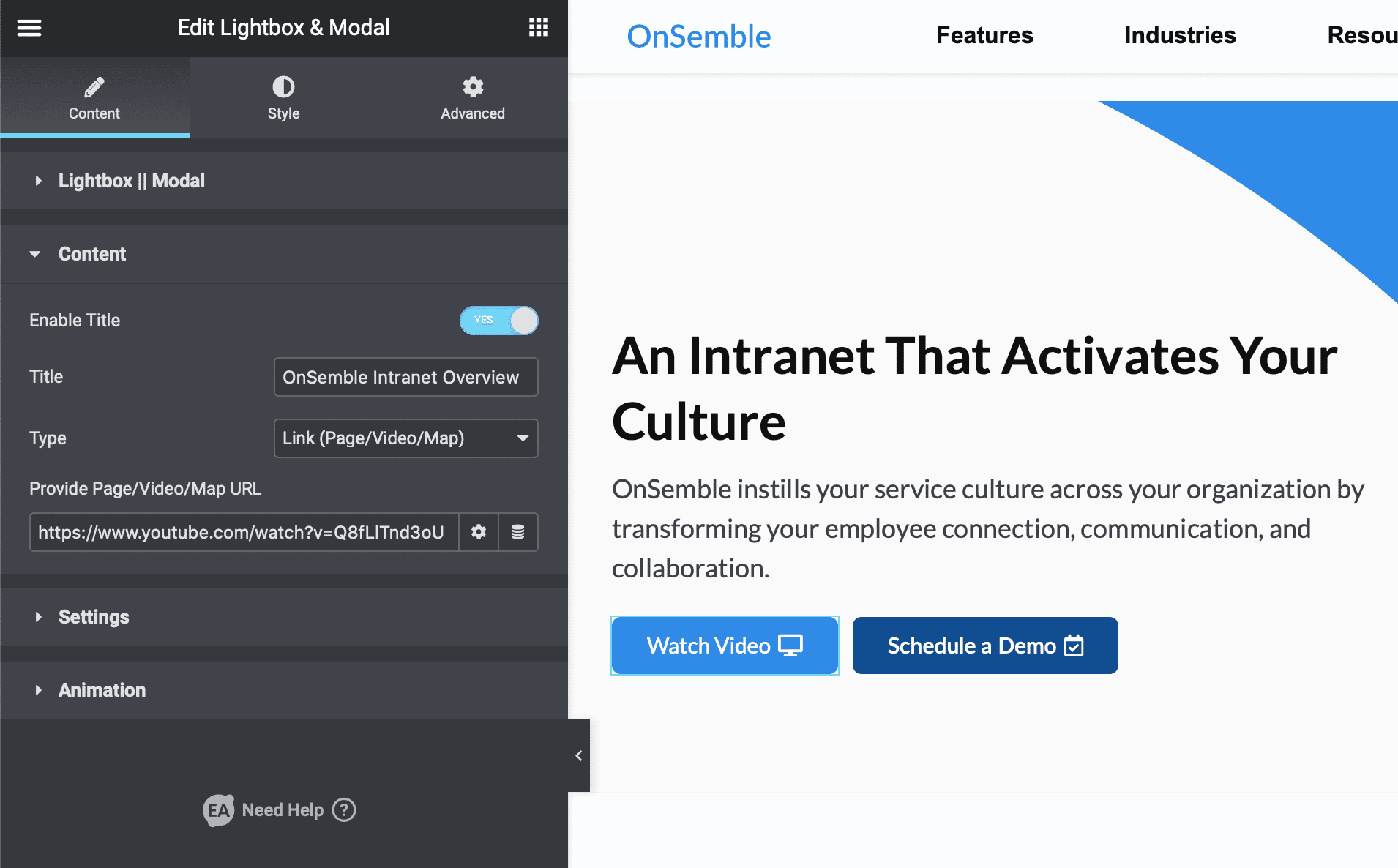Click the OnSemble logo
Image resolution: width=1398 pixels, height=868 pixels.
click(x=698, y=37)
